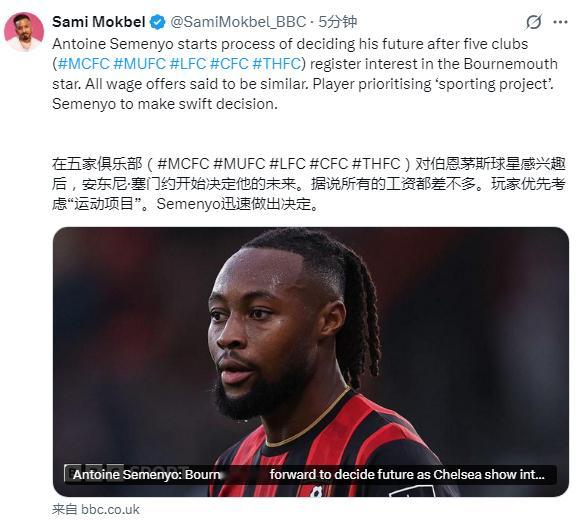Click the English tweet body text
Viewport: 578px width, 521px height.
(x=305, y=74)
